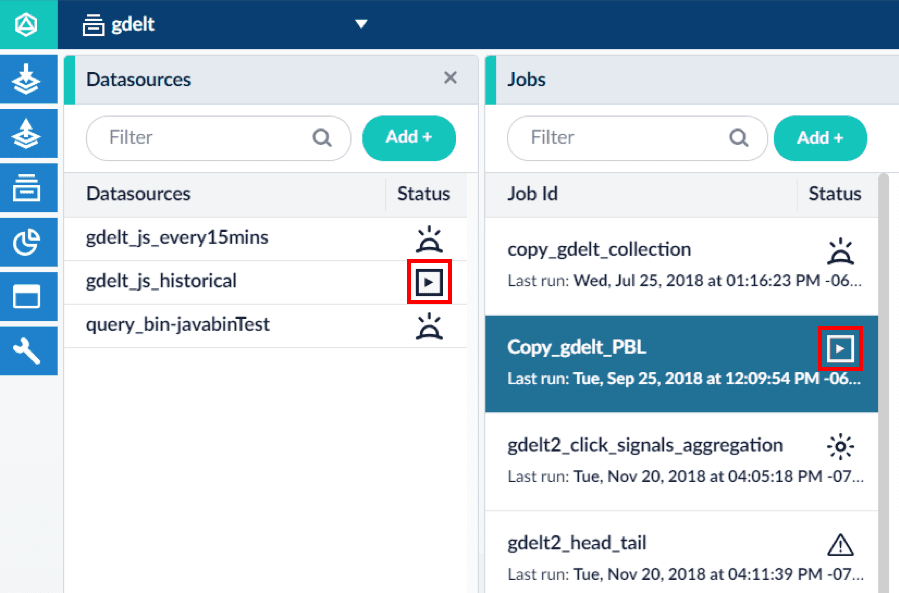Screen dimensions: 899x593
Task: Click the search icon in Datasources filter
Action: [322, 138]
